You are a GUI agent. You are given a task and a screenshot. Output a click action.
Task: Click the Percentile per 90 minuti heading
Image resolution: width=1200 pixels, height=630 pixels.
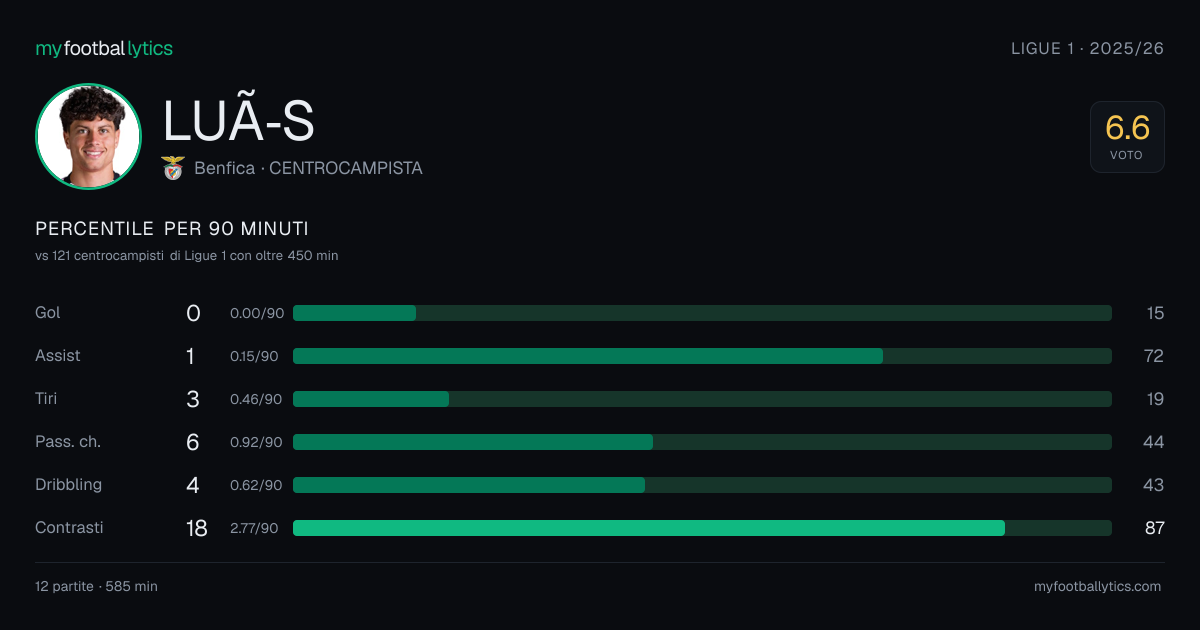click(x=172, y=229)
